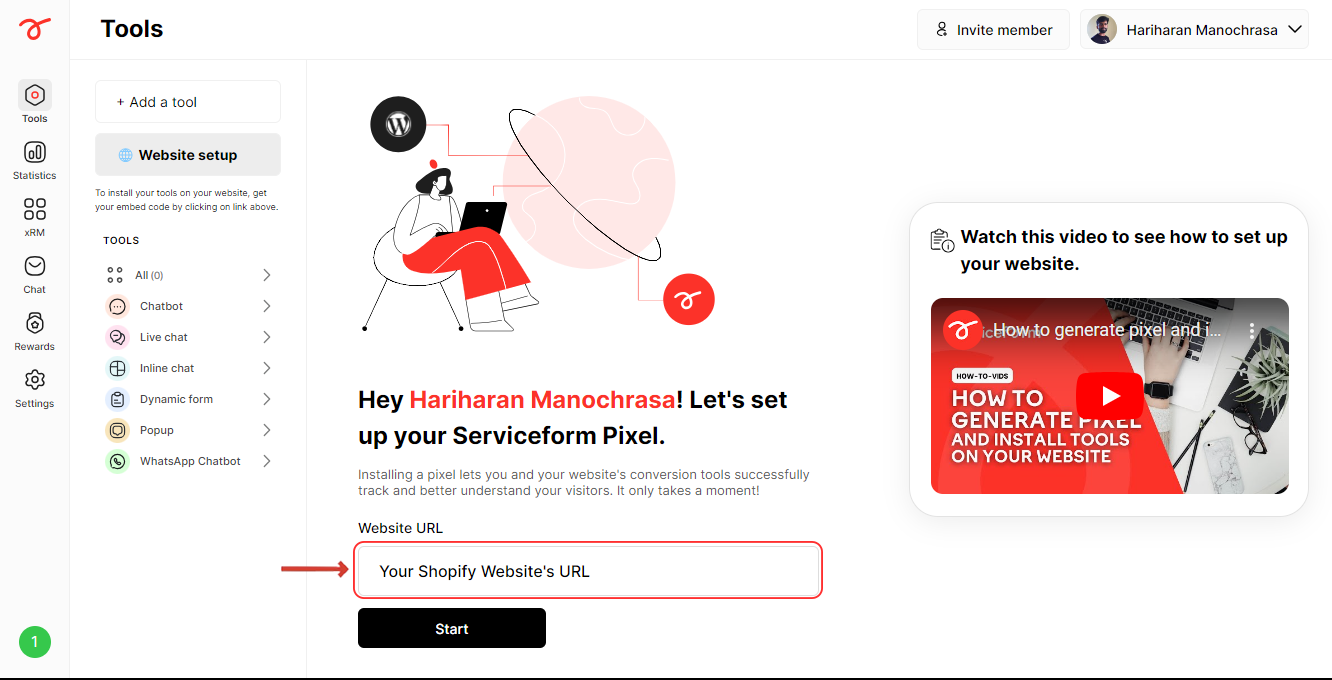
Task: Expand the WhatsApp Chatbot chevron
Action: (x=267, y=461)
